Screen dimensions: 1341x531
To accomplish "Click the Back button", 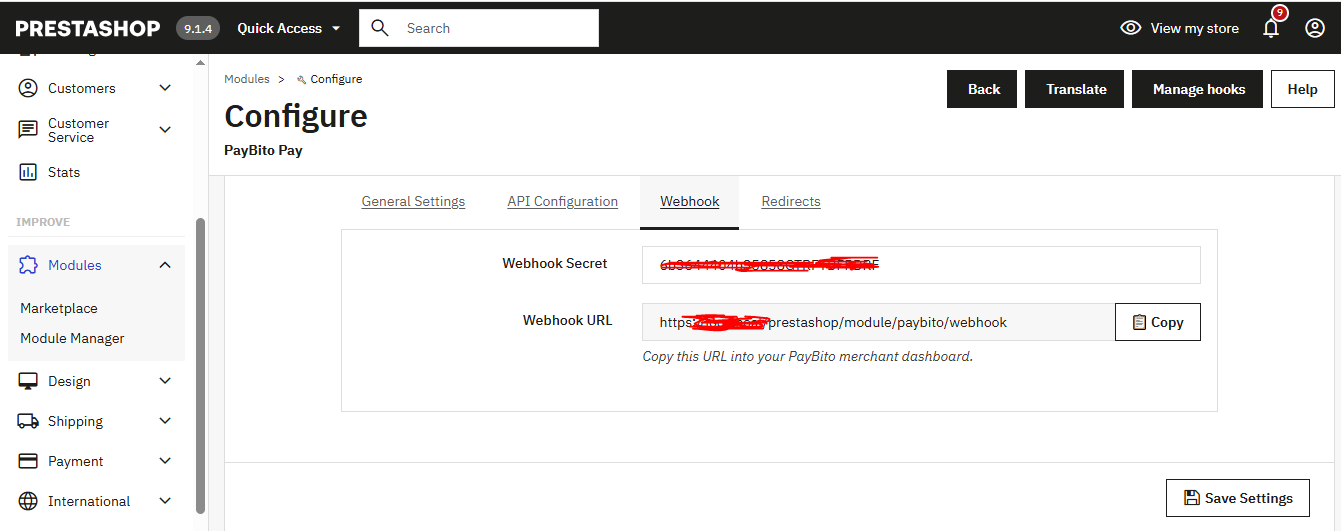I will [984, 89].
